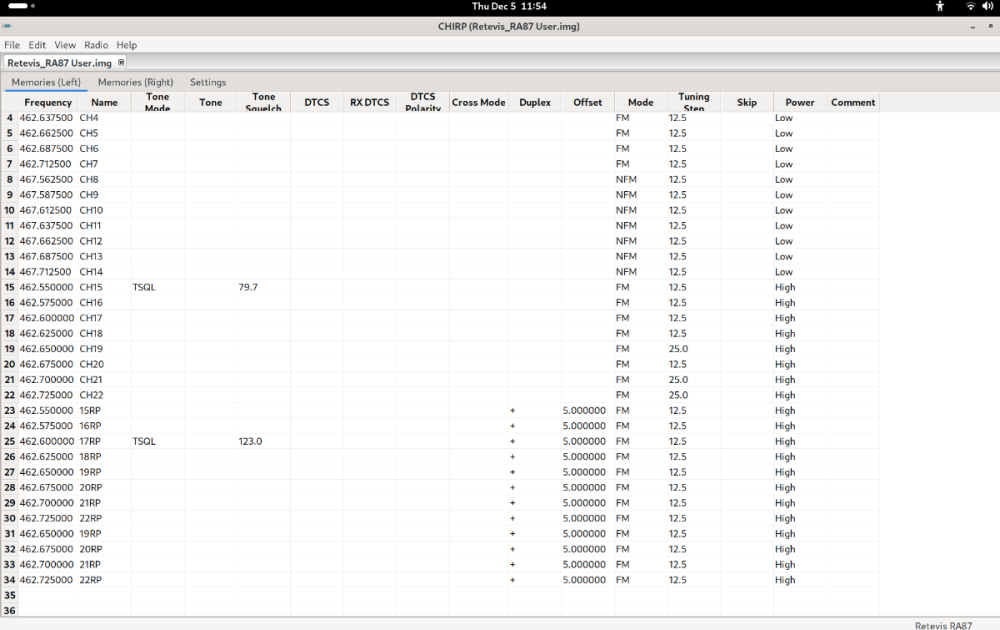Open the Help menu
This screenshot has width=1000, height=630.
pos(126,45)
